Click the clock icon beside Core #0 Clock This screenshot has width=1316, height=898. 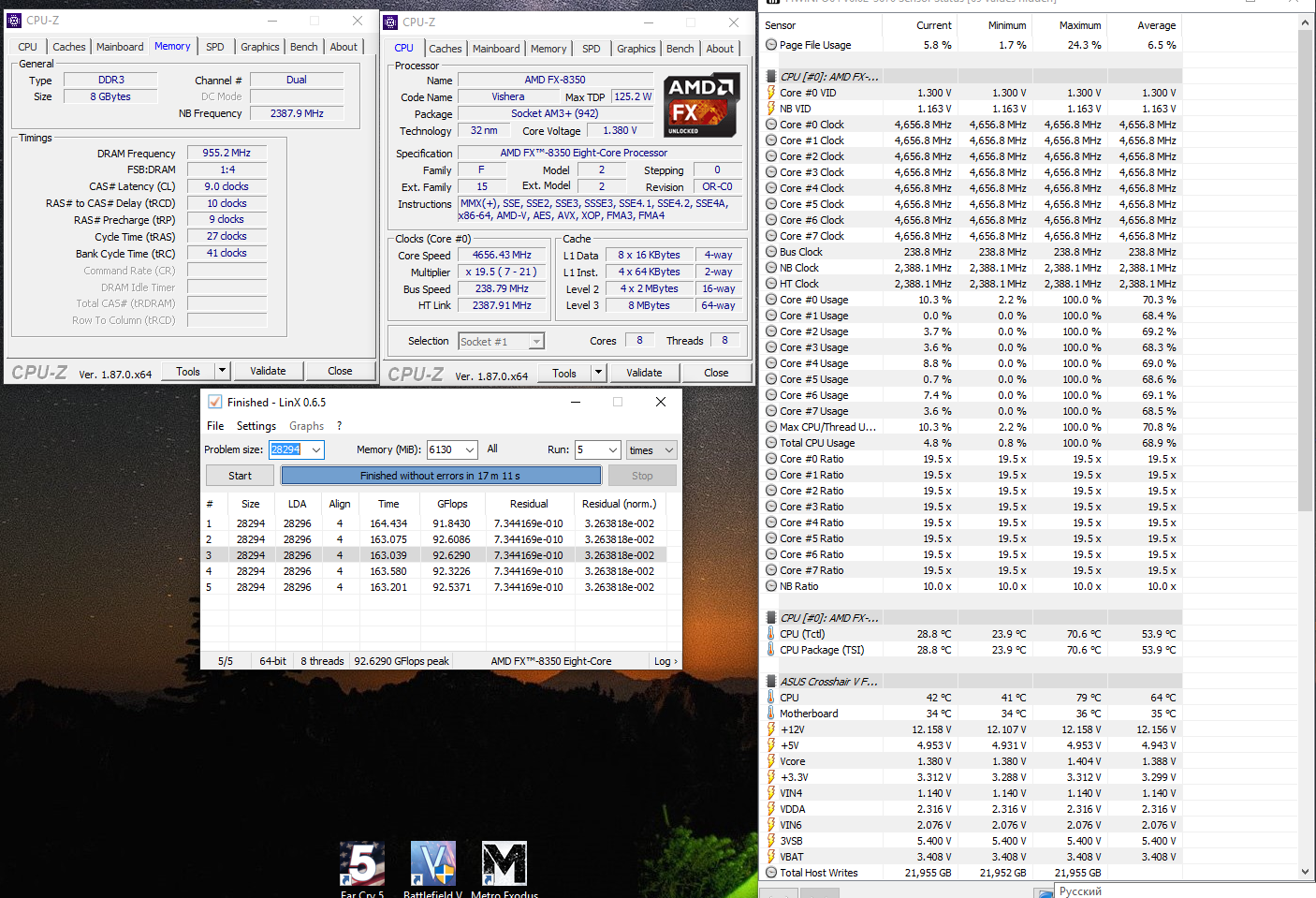tap(771, 125)
